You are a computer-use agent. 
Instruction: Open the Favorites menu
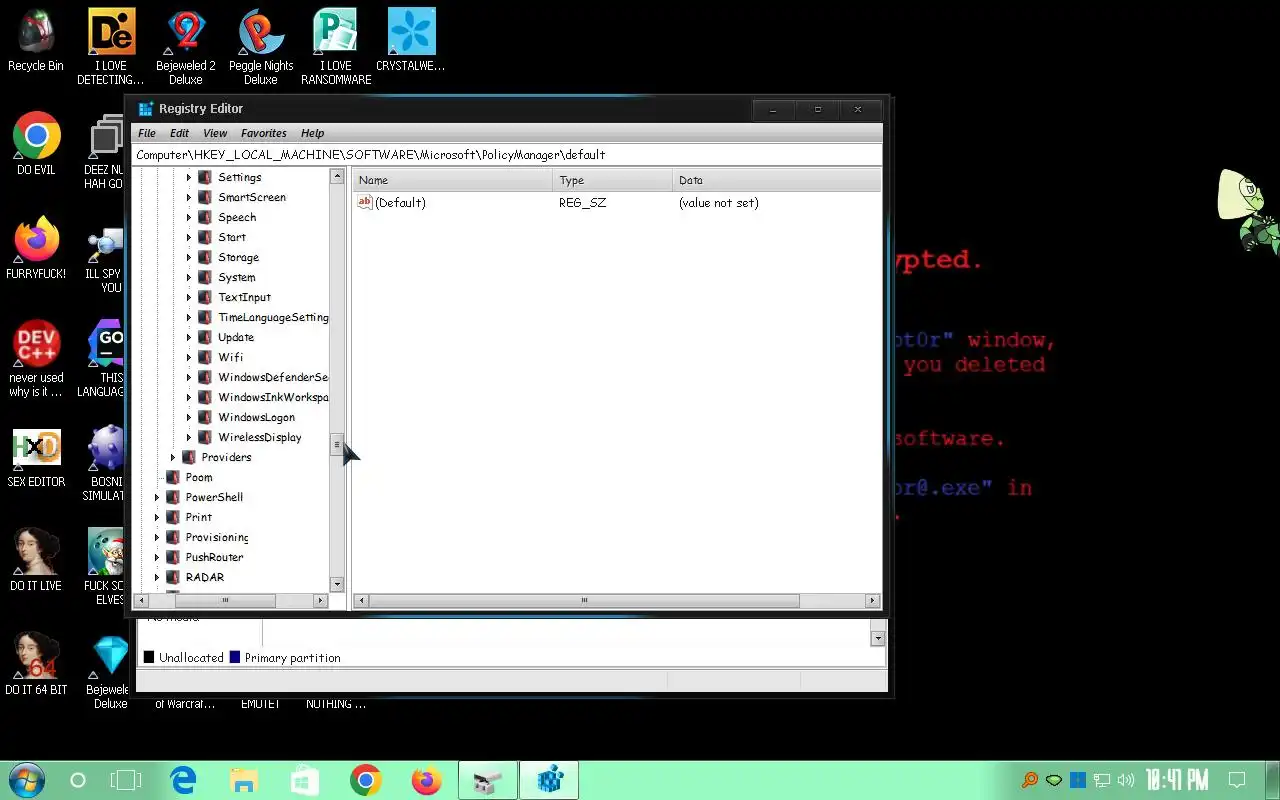coord(264,133)
